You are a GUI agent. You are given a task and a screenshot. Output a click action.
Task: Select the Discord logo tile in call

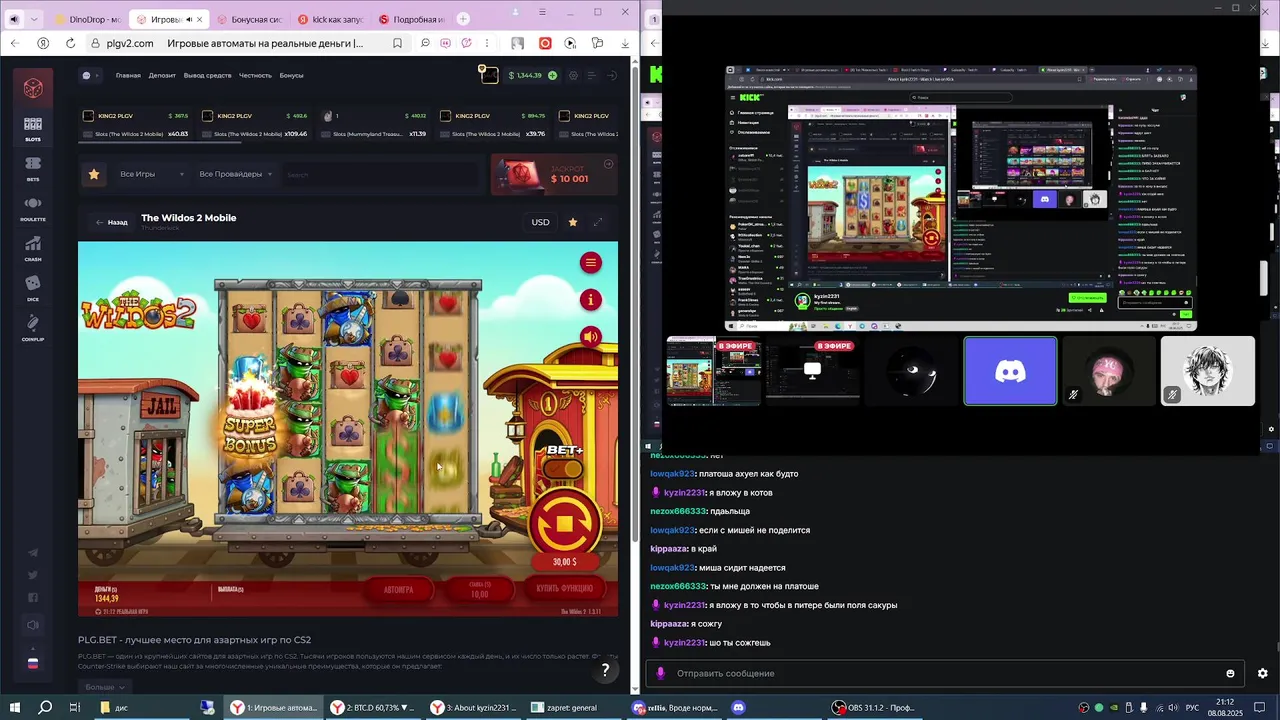coord(1010,371)
